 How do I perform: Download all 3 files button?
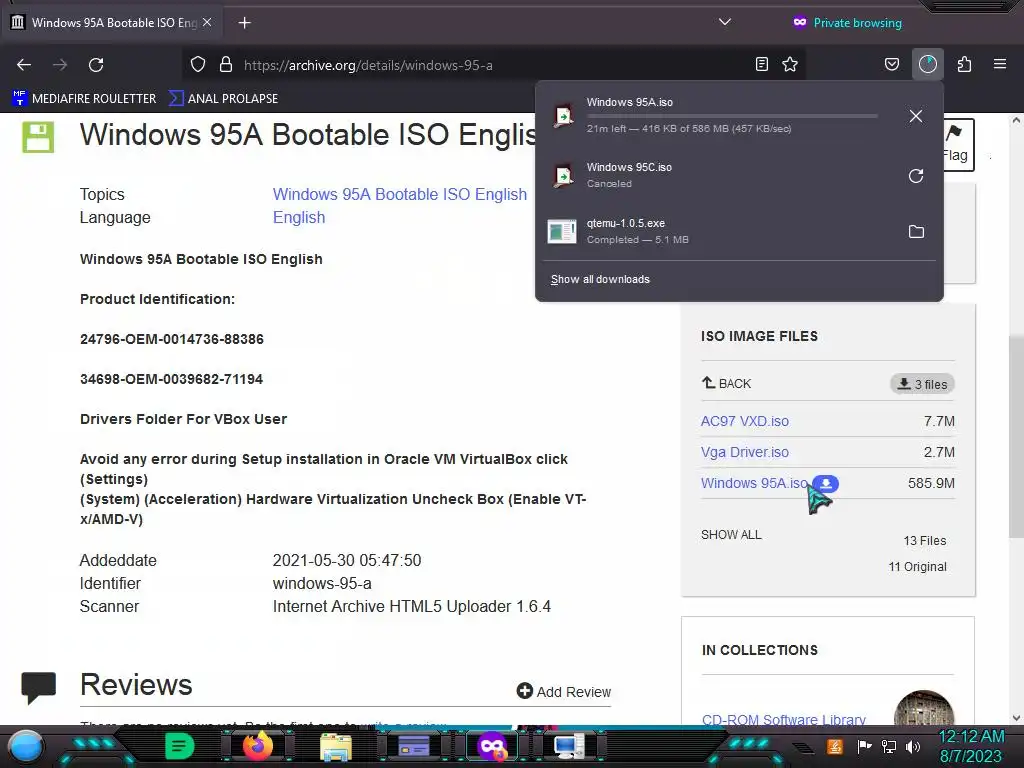[x=922, y=384]
